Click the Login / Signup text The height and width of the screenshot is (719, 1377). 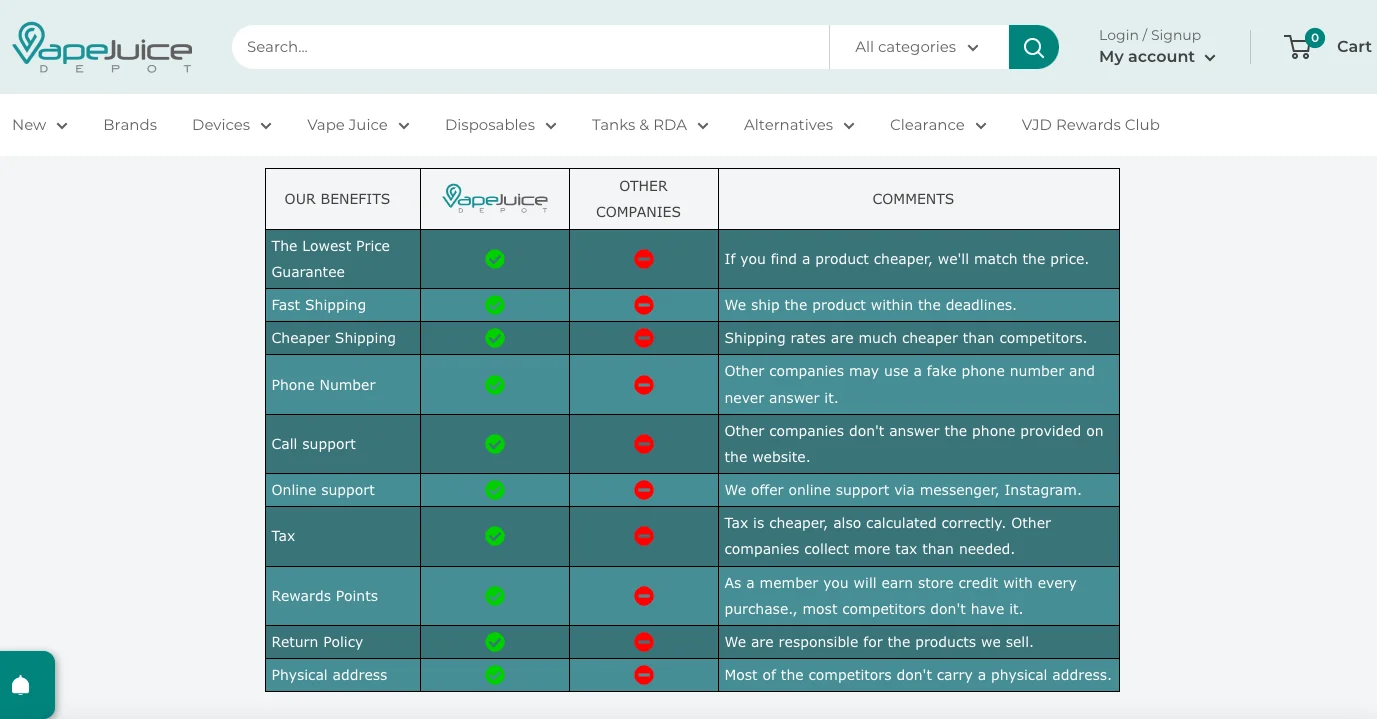(1150, 35)
